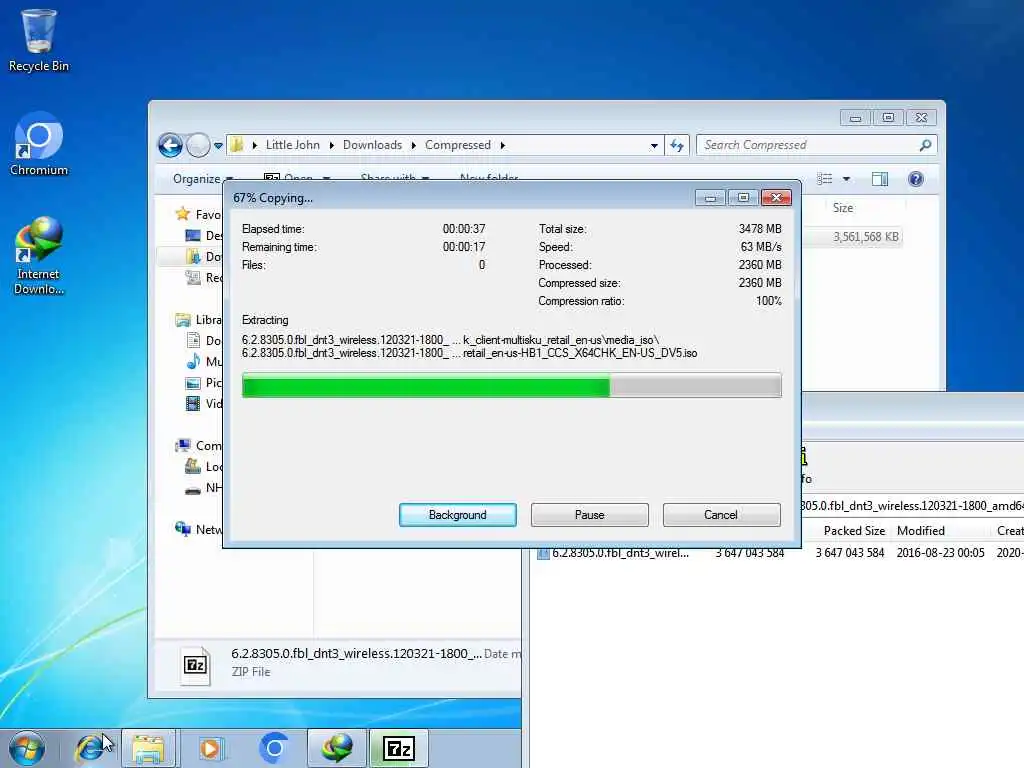Click the 7z ZIP file icon in details pane
The image size is (1024, 768).
[x=195, y=665]
